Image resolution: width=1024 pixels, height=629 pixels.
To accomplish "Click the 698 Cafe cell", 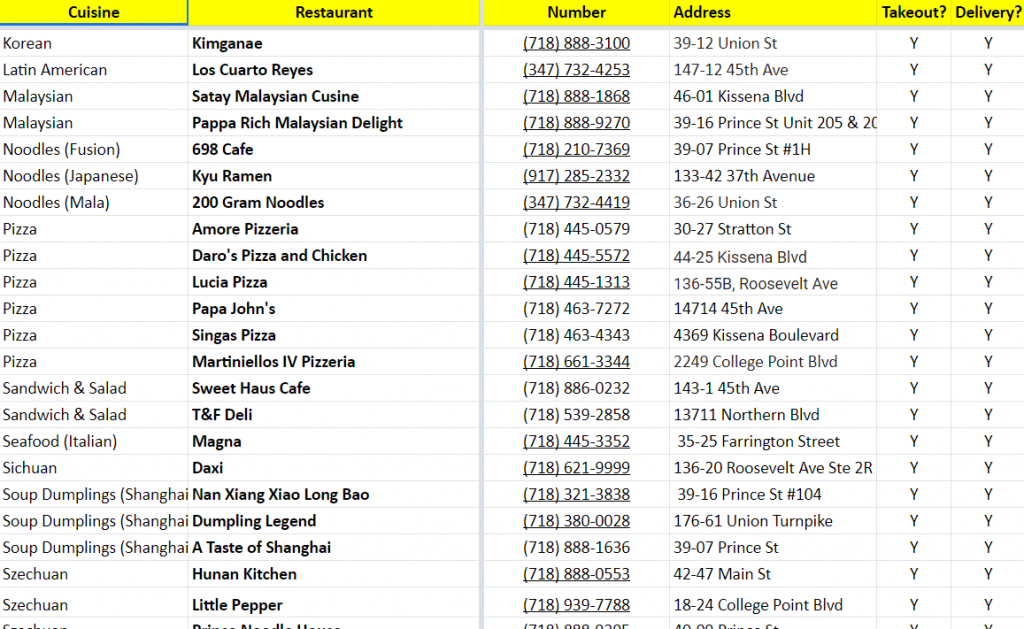I will click(x=334, y=150).
